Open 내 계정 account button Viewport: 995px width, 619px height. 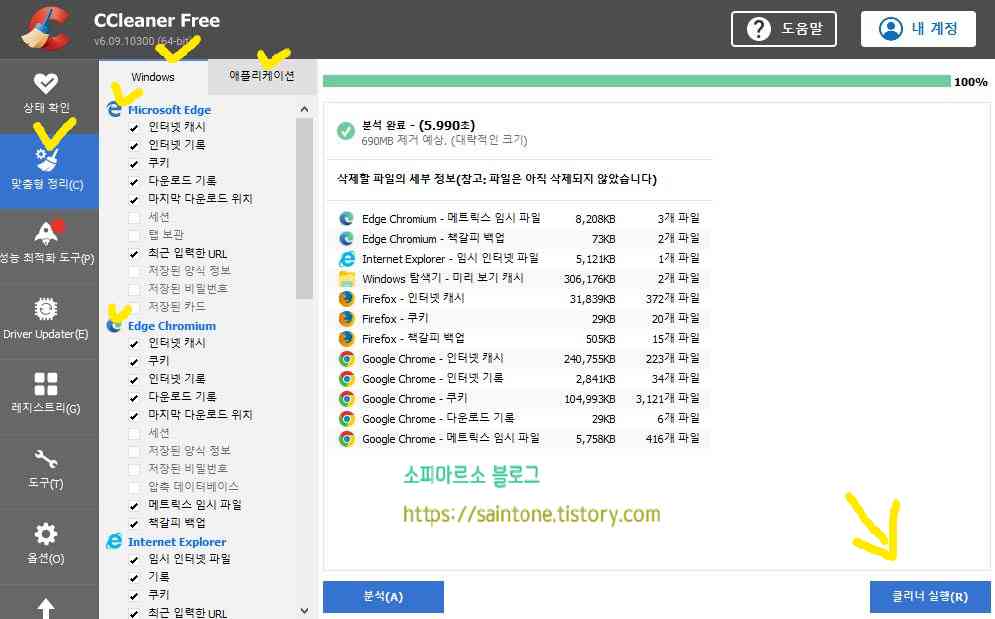tap(918, 29)
